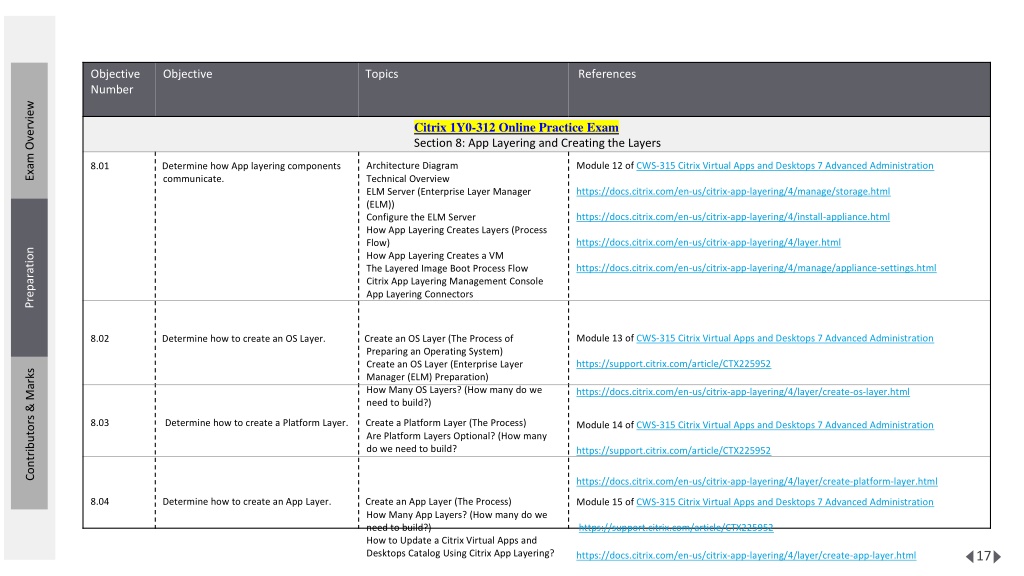This screenshot has height=576, width=1024.
Task: Open create-platform-layer.html docs link
Action: tap(756, 481)
